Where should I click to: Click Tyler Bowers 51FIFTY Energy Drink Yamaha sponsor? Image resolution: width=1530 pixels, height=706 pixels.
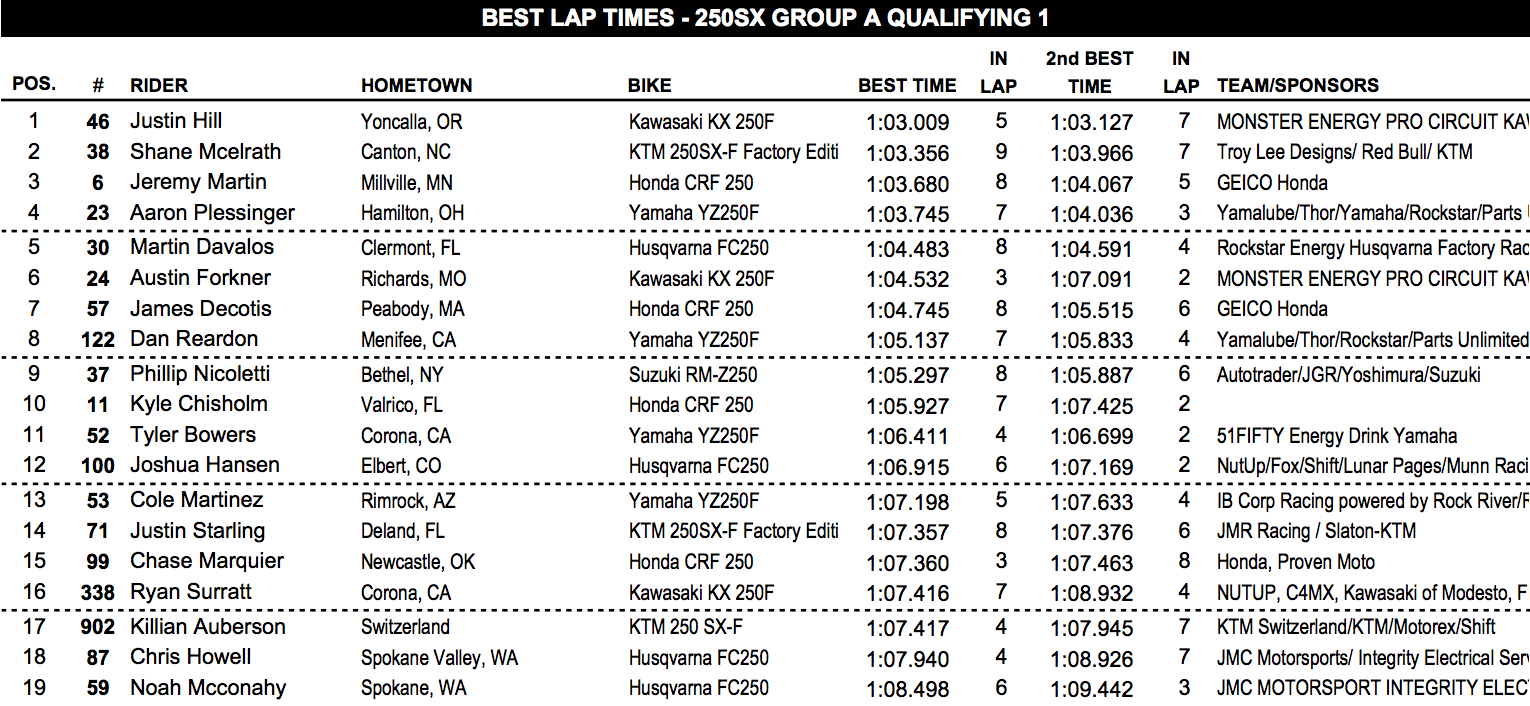pyautogui.click(x=1337, y=436)
